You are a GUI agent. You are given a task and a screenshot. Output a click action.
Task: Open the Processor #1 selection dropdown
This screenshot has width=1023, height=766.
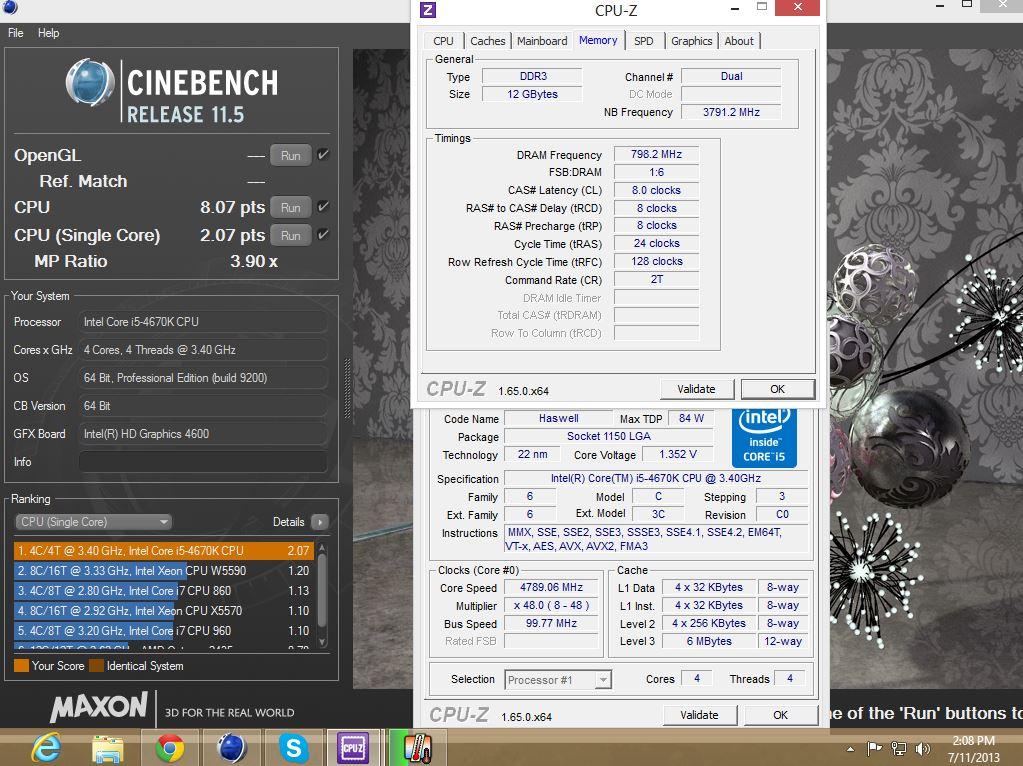[558, 680]
